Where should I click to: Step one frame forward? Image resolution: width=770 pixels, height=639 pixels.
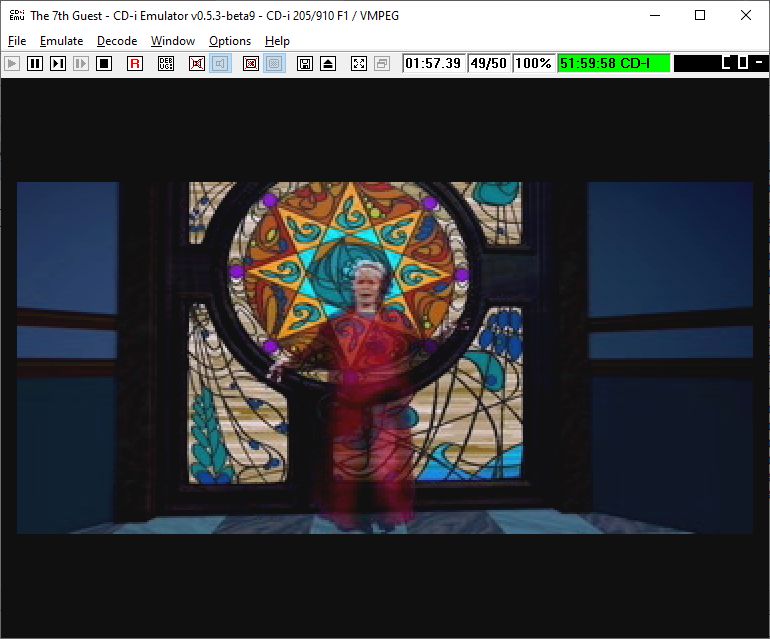58,63
